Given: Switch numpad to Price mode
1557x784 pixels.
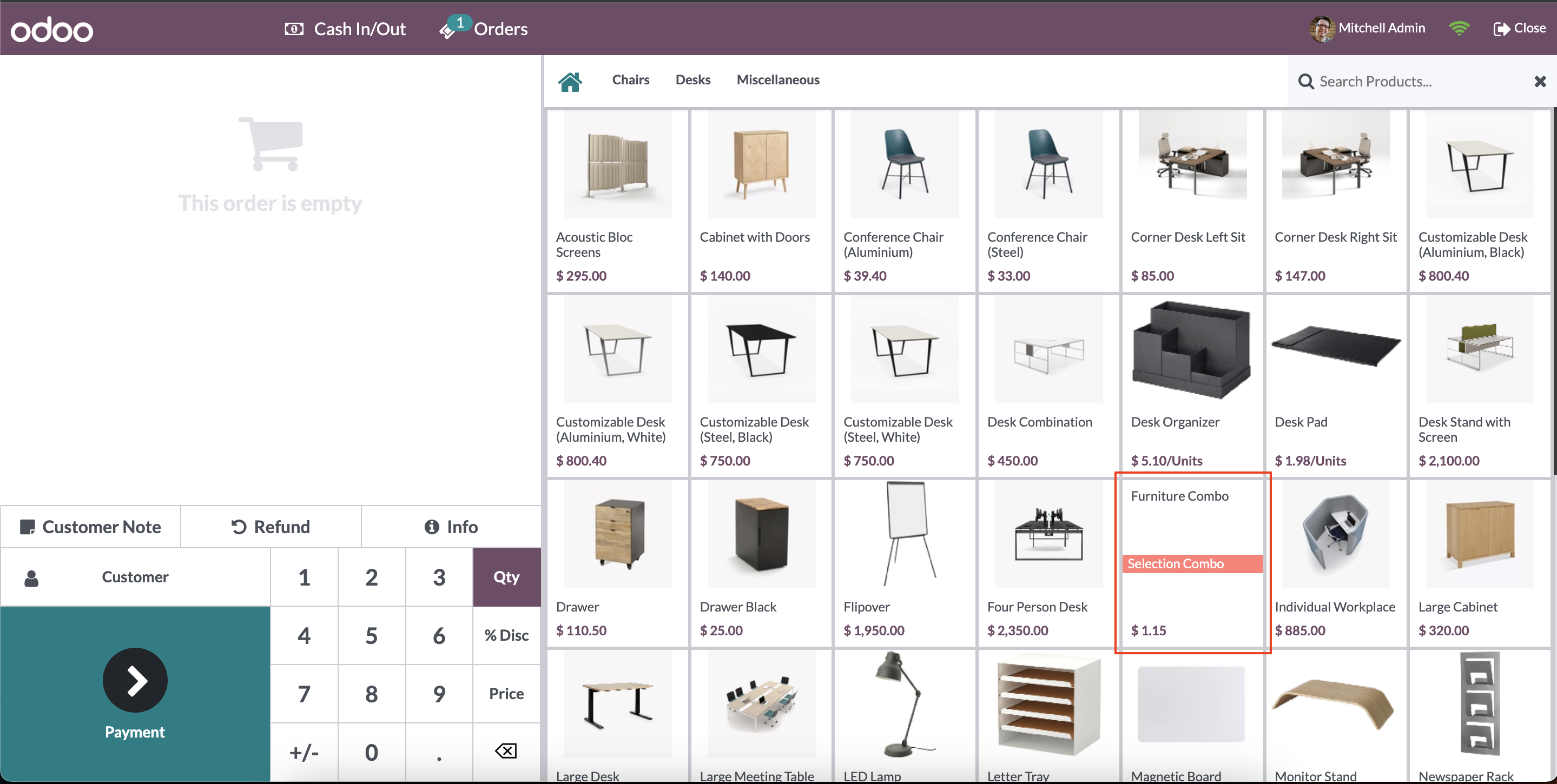Looking at the screenshot, I should (x=506, y=693).
